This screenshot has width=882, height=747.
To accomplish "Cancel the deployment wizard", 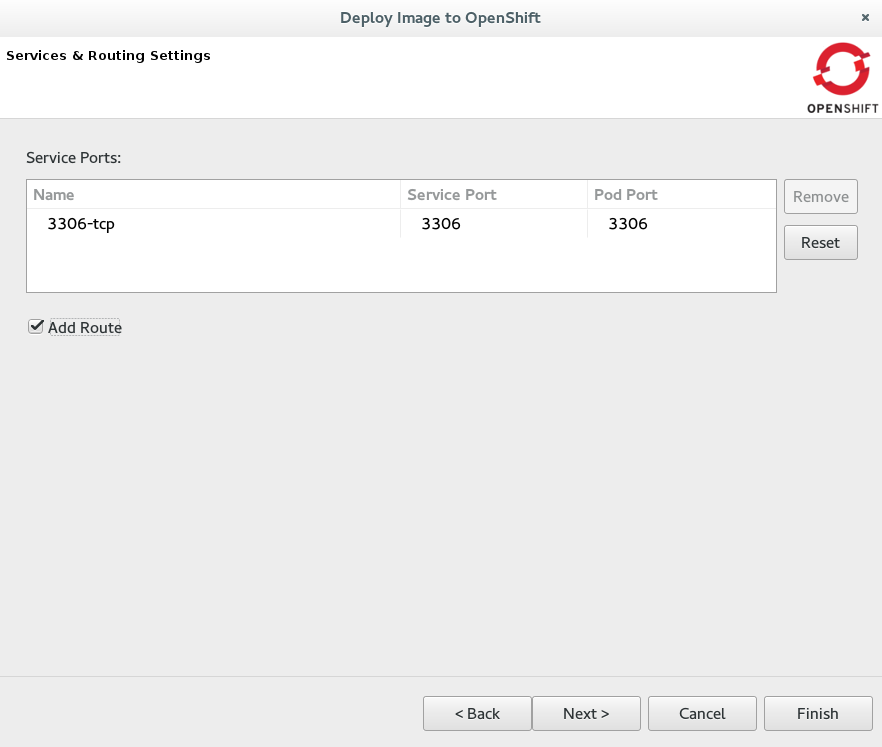I will (702, 713).
